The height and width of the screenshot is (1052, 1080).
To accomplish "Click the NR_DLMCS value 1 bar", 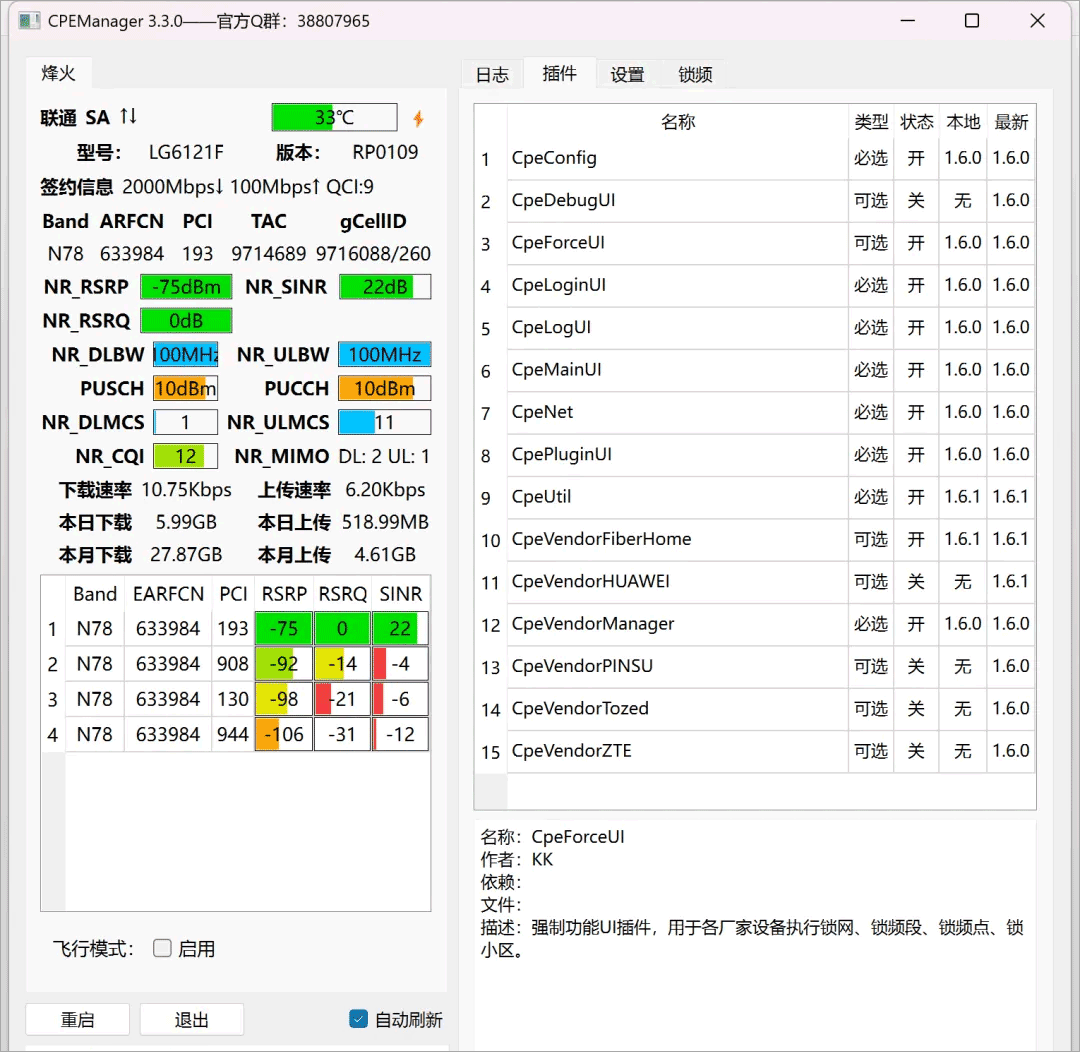I will tap(185, 422).
